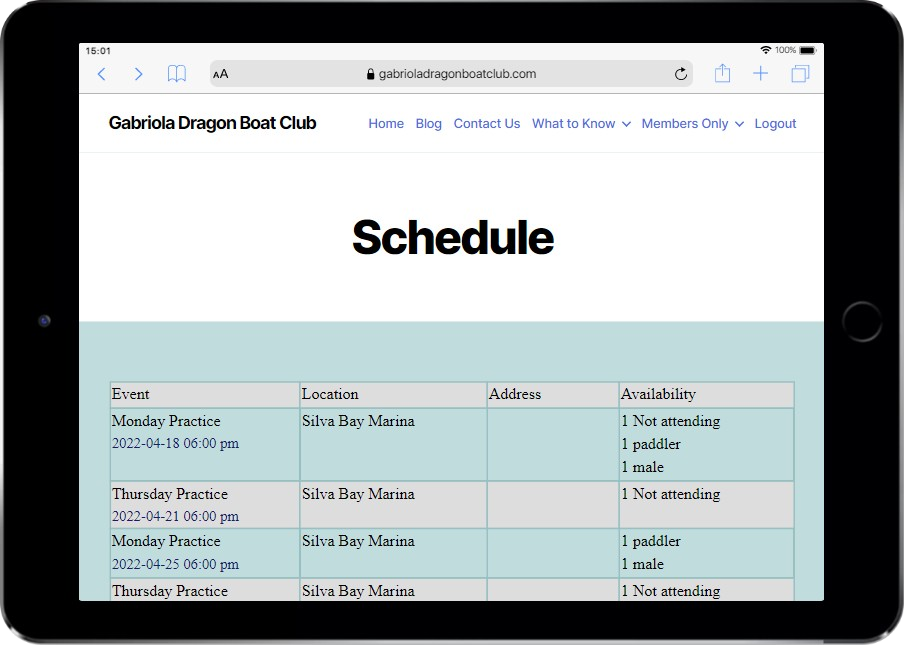Tap the iPad home button
Viewport: 904px width, 645px height.
pyautogui.click(x=862, y=322)
